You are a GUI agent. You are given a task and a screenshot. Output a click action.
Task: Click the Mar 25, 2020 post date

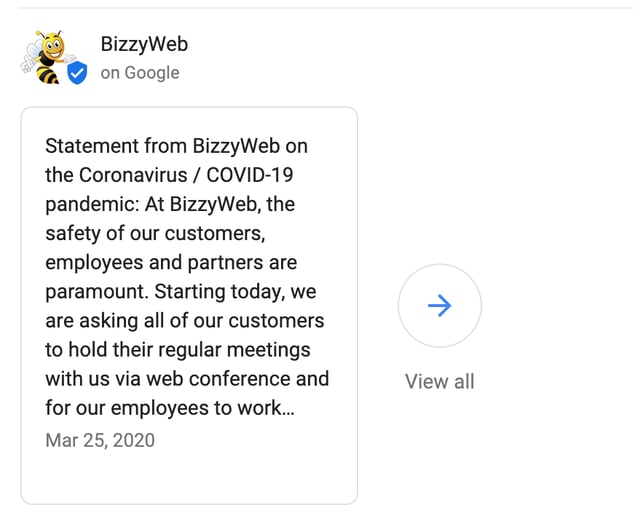pos(100,440)
